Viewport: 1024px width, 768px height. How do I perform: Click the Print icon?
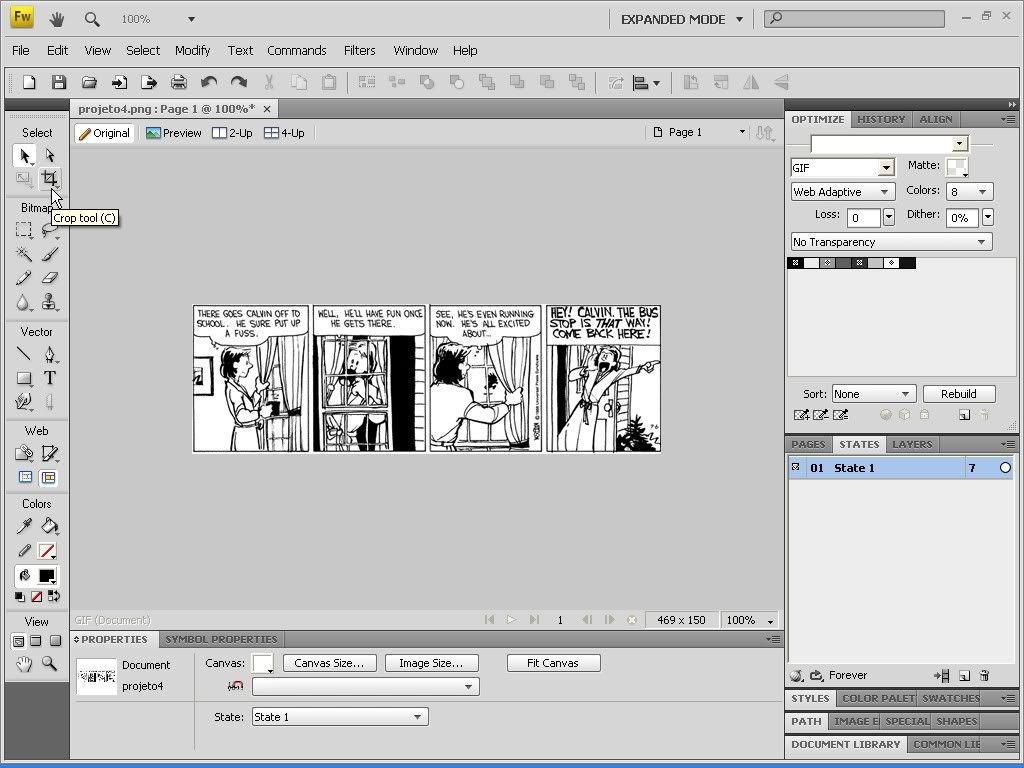point(178,82)
